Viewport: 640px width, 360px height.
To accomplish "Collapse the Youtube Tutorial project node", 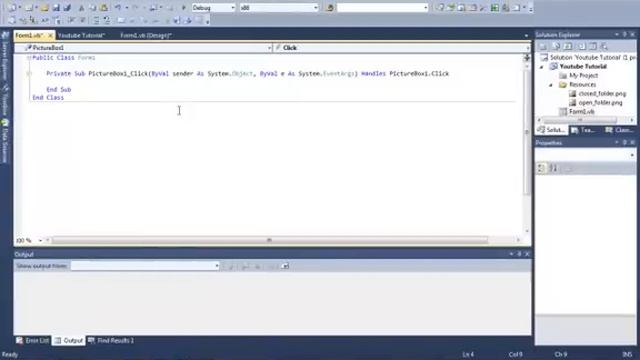I will (542, 67).
